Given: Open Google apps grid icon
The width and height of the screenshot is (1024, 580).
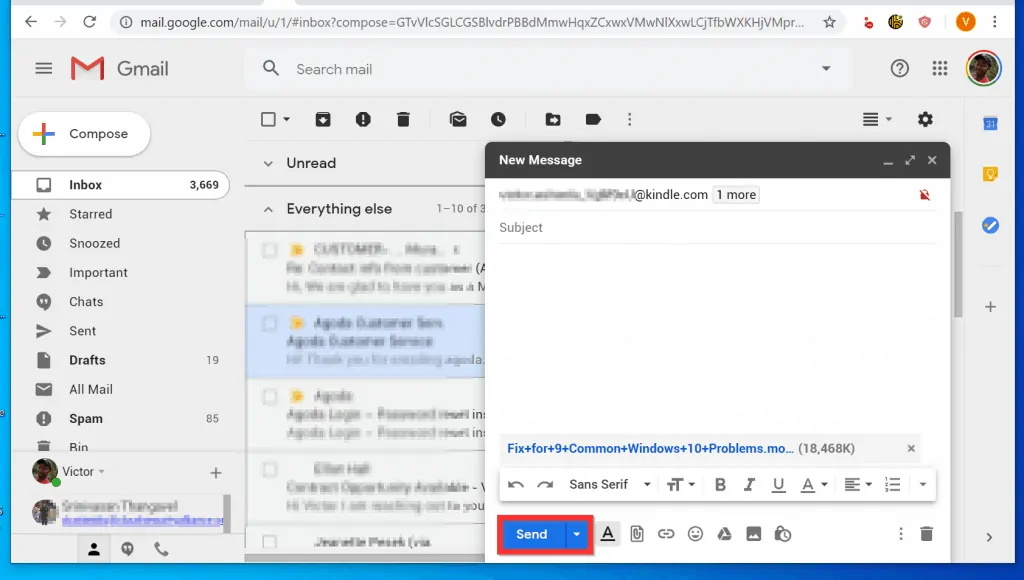Looking at the screenshot, I should click(x=939, y=68).
